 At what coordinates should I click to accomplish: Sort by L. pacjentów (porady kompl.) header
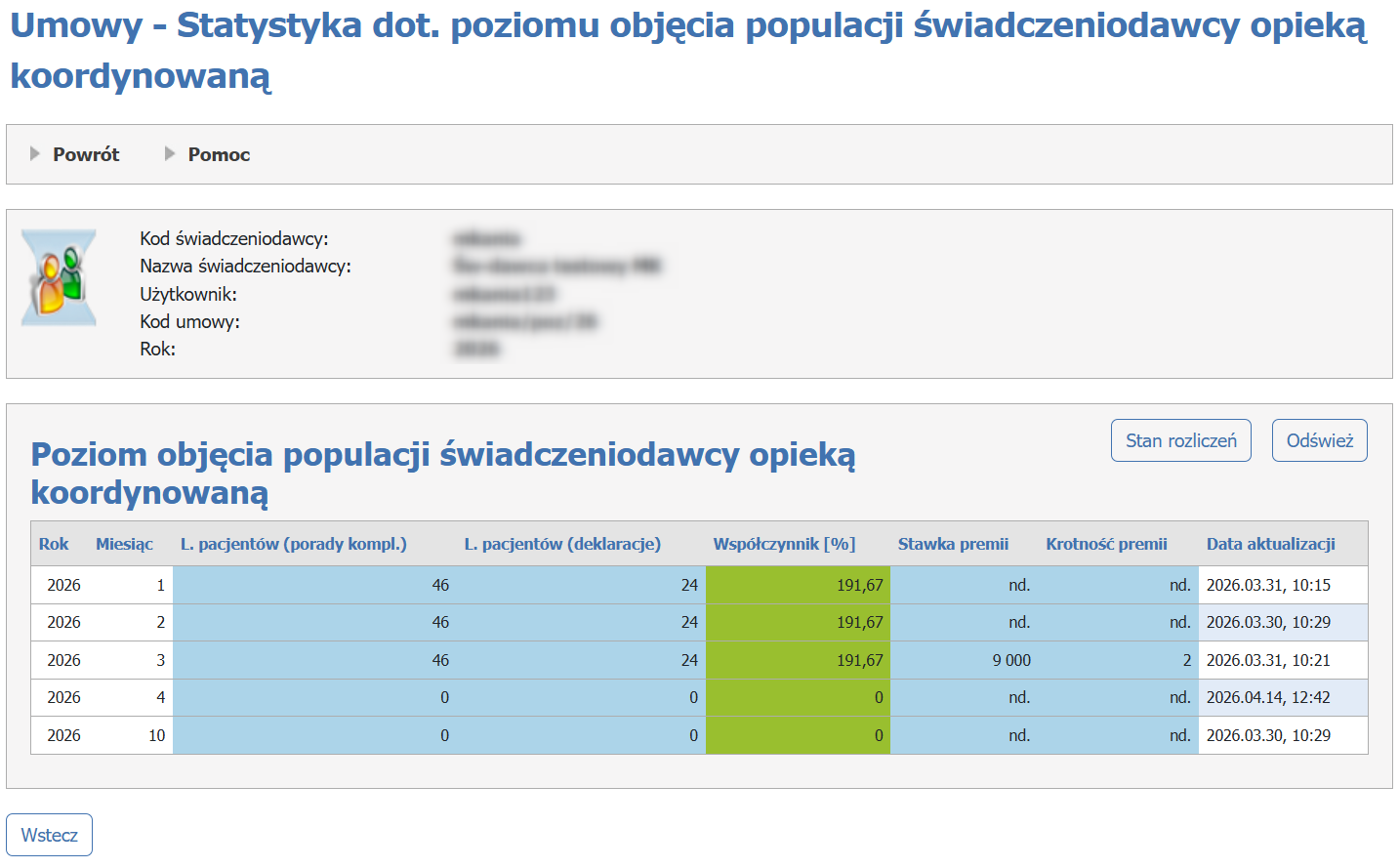tap(293, 544)
